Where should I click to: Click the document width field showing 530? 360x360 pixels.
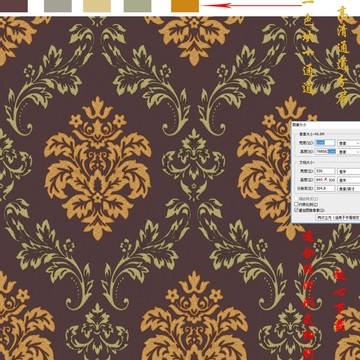point(325,171)
